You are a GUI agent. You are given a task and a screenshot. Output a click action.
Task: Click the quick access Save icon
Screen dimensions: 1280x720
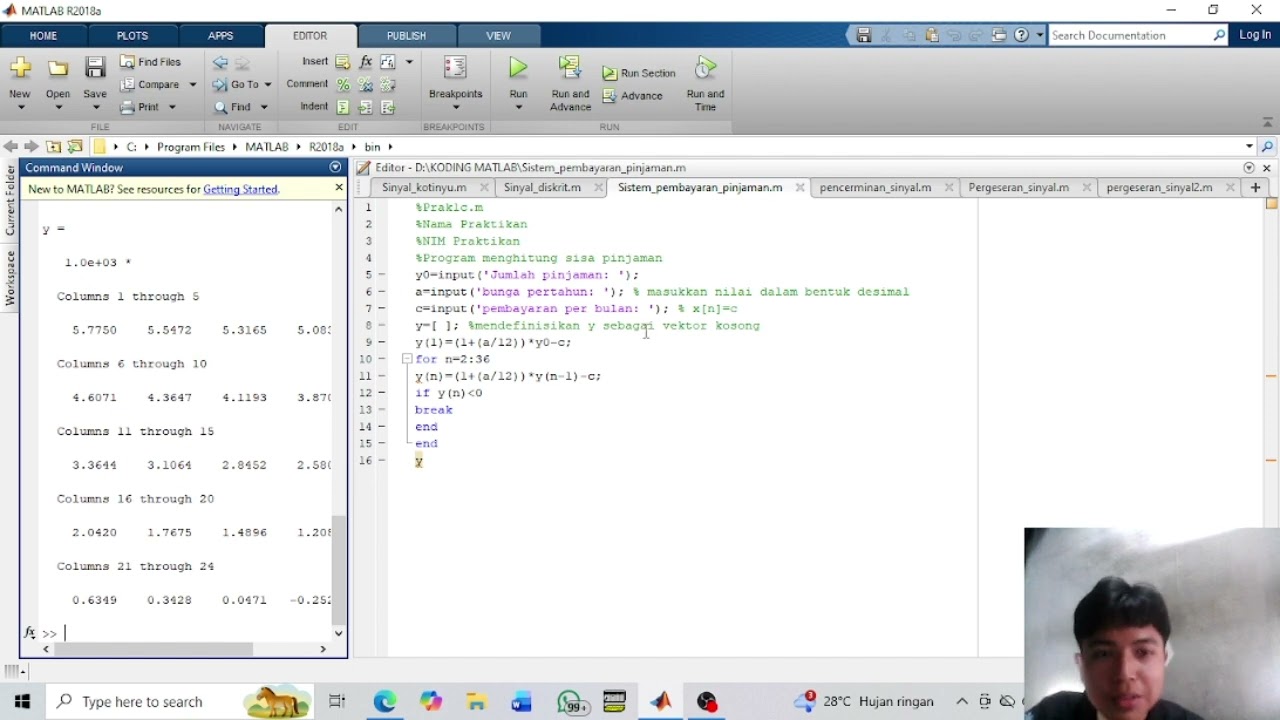coord(864,35)
